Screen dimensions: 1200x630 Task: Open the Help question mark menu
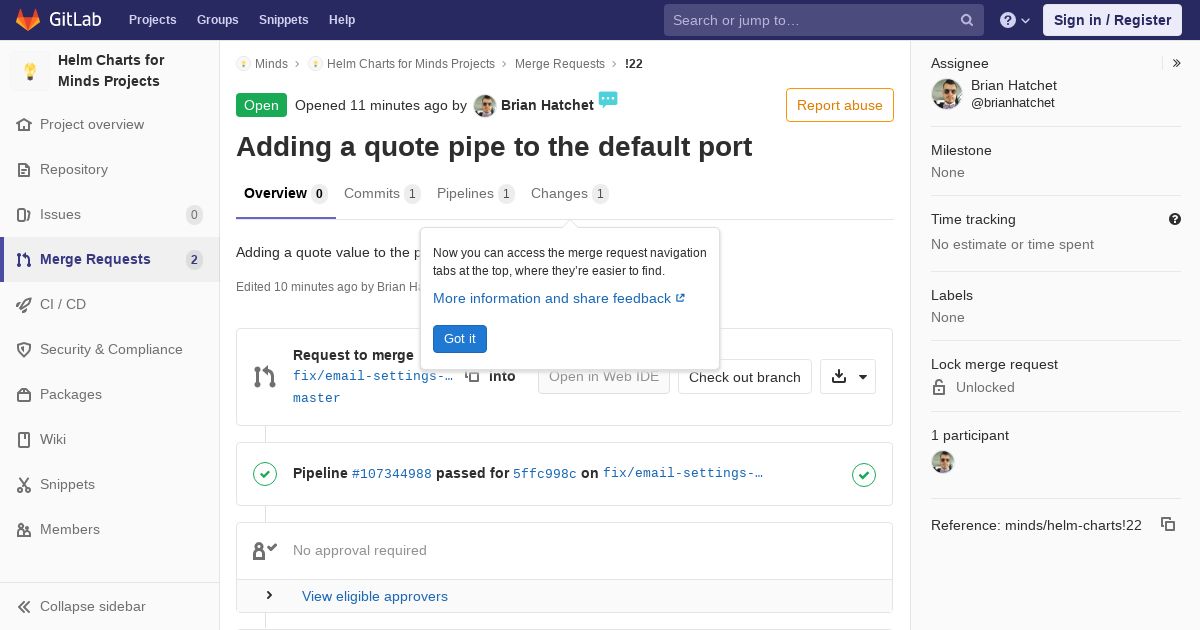tap(1015, 20)
